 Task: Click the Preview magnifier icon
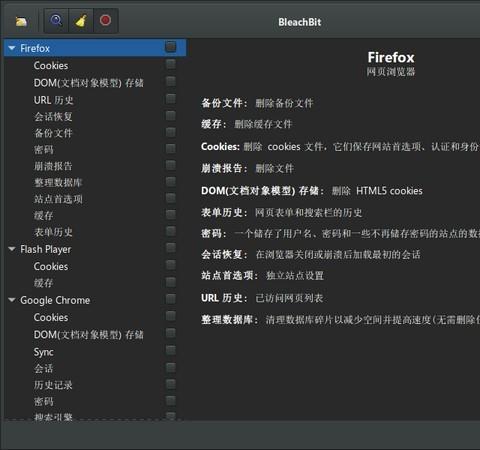tap(56, 21)
